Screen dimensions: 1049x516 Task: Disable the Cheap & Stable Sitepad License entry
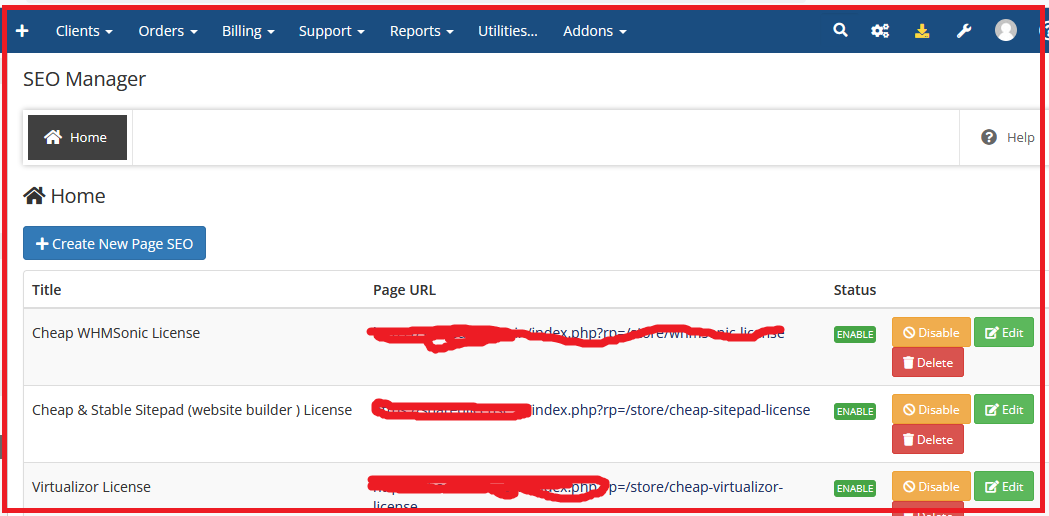coord(930,410)
